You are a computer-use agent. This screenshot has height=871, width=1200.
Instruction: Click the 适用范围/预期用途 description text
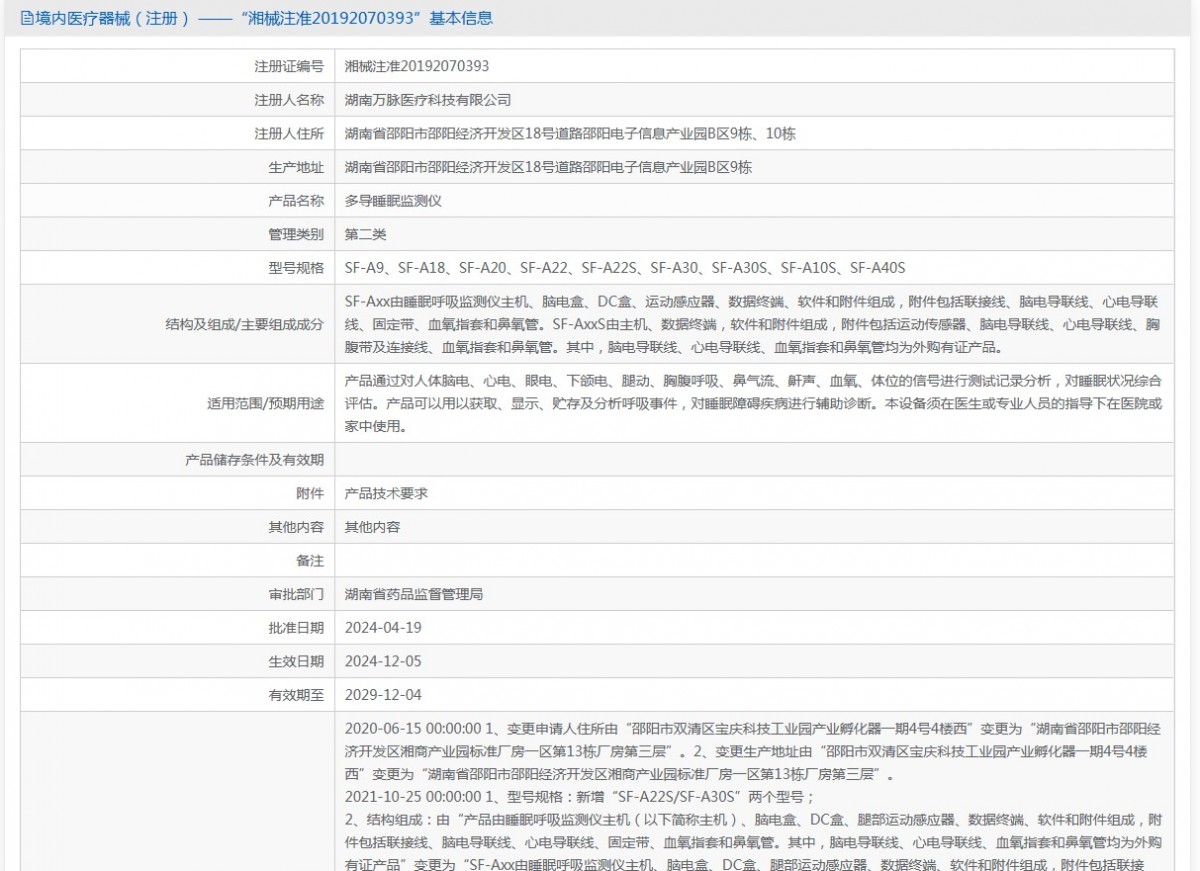750,403
